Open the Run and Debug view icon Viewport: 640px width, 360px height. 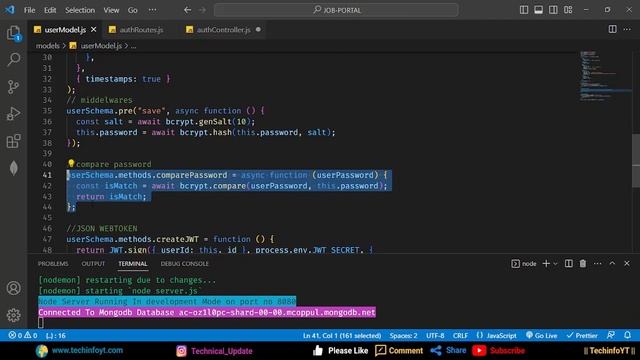click(13, 114)
